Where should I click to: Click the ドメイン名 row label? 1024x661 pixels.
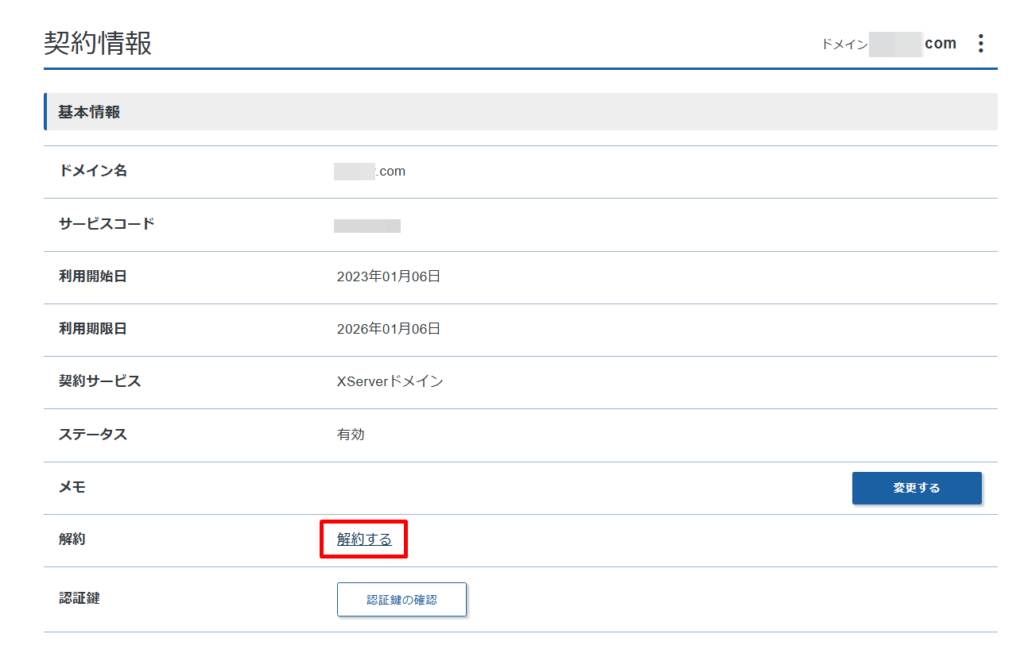coord(93,171)
